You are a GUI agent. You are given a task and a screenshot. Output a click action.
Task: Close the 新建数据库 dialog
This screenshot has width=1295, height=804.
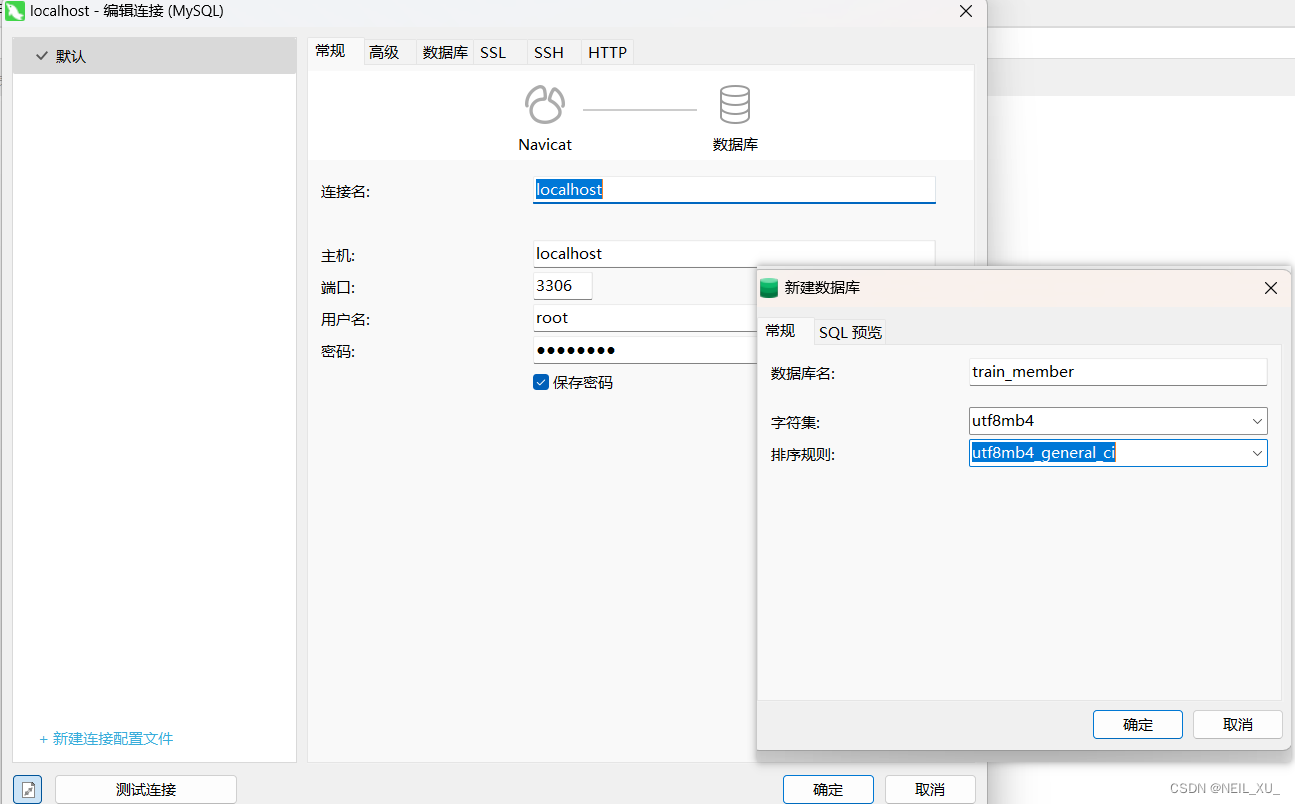[x=1271, y=288]
